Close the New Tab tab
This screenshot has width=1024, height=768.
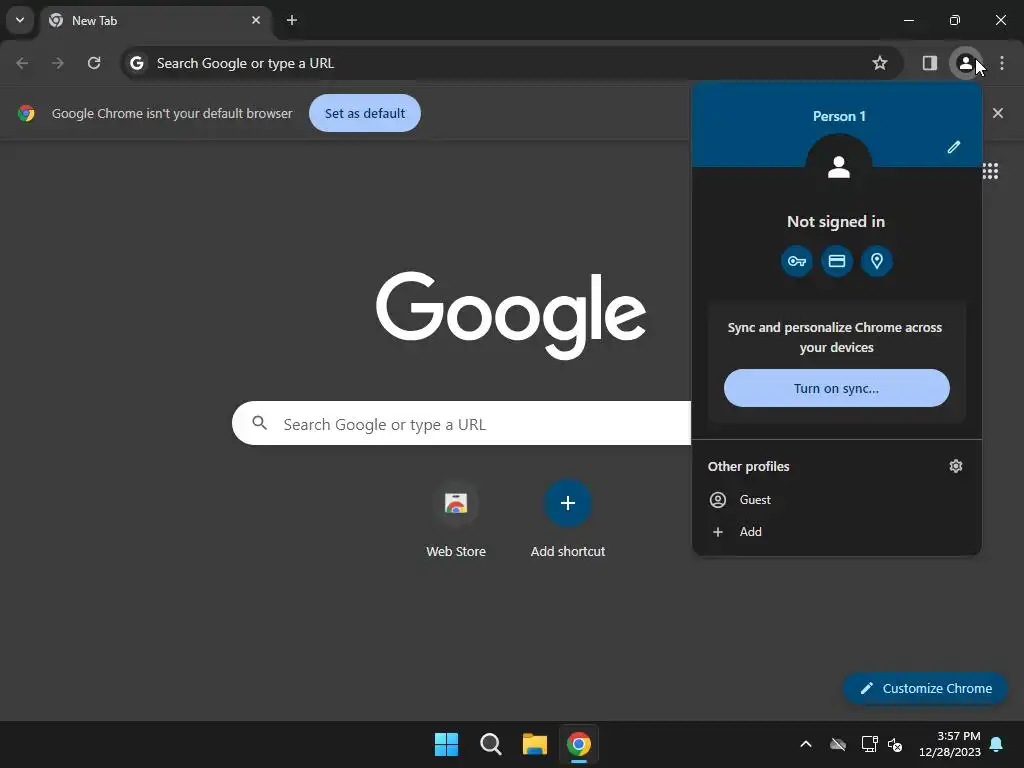tap(256, 20)
